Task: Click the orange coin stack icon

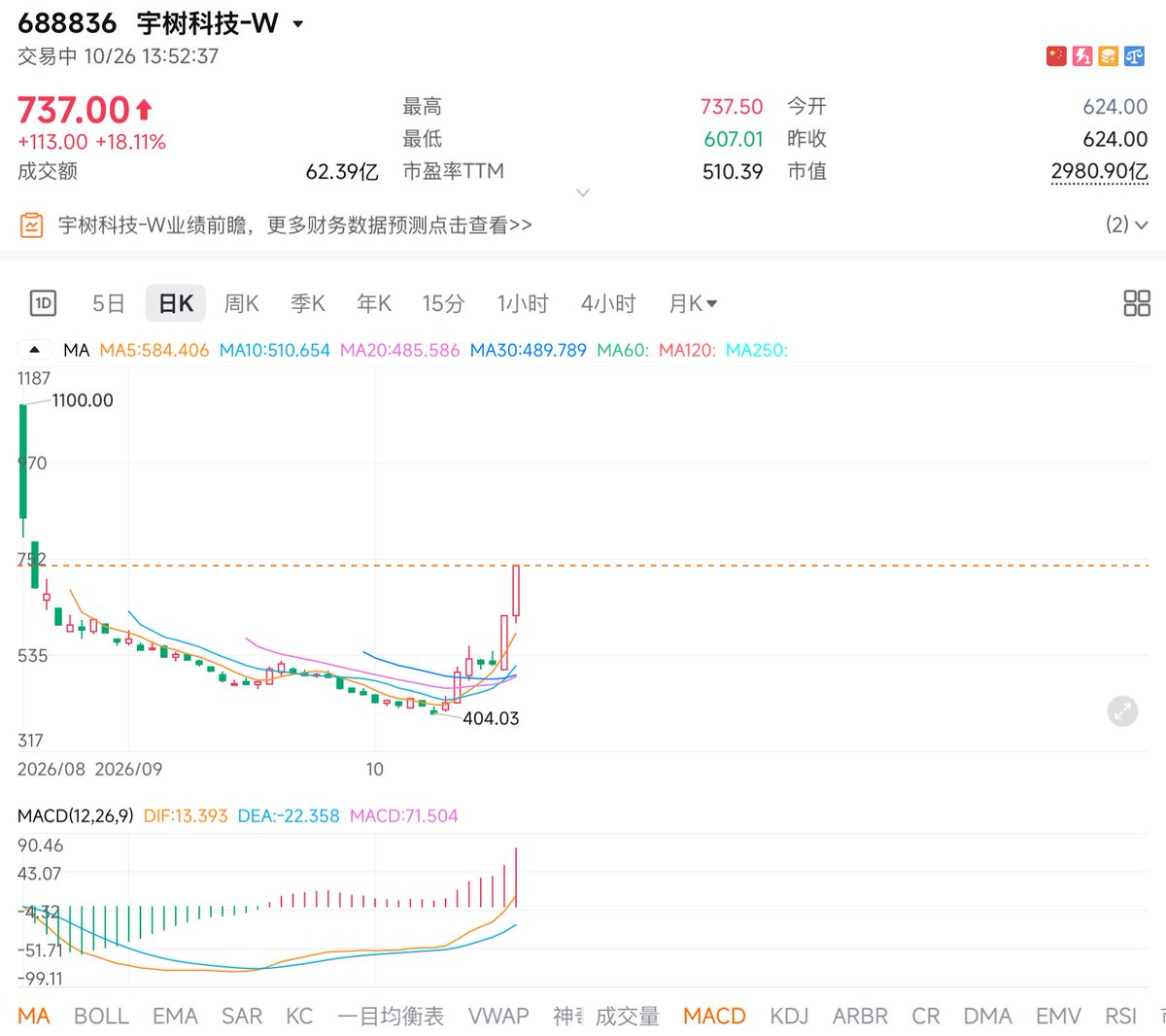Action: pyautogui.click(x=1109, y=56)
